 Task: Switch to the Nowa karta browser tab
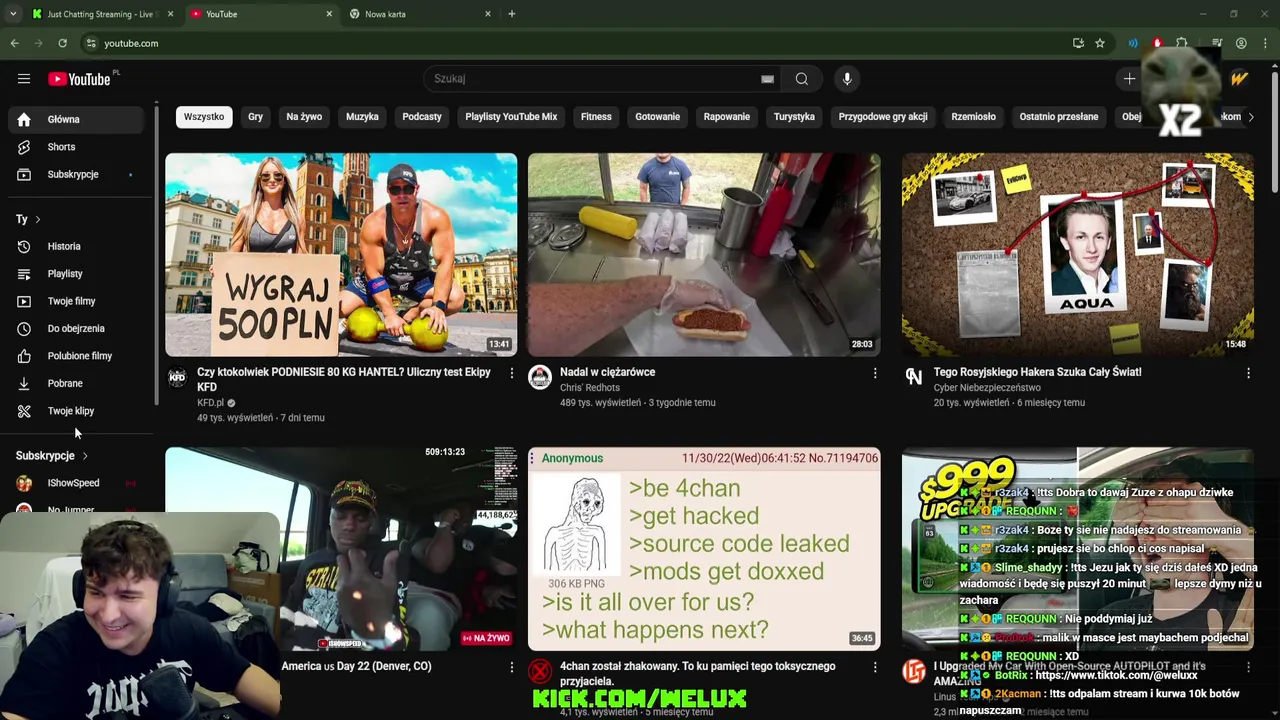point(420,14)
